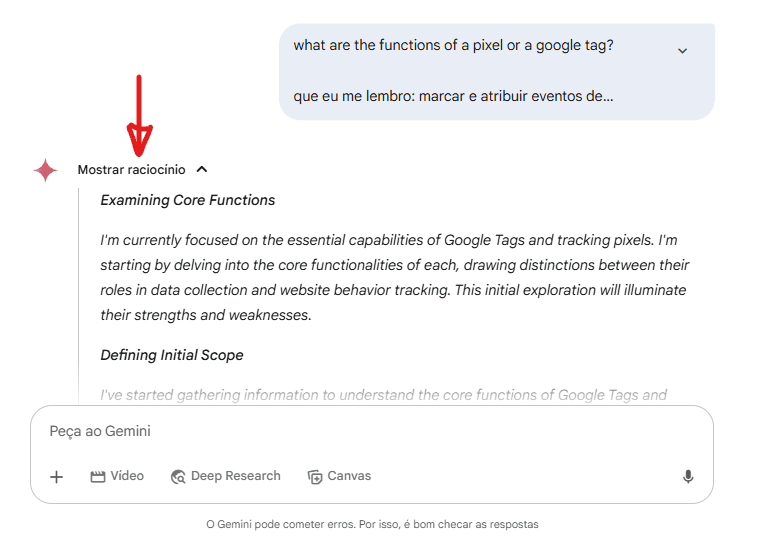Click the 'que eu me lembro' message line
The width and height of the screenshot is (774, 542).
click(453, 97)
